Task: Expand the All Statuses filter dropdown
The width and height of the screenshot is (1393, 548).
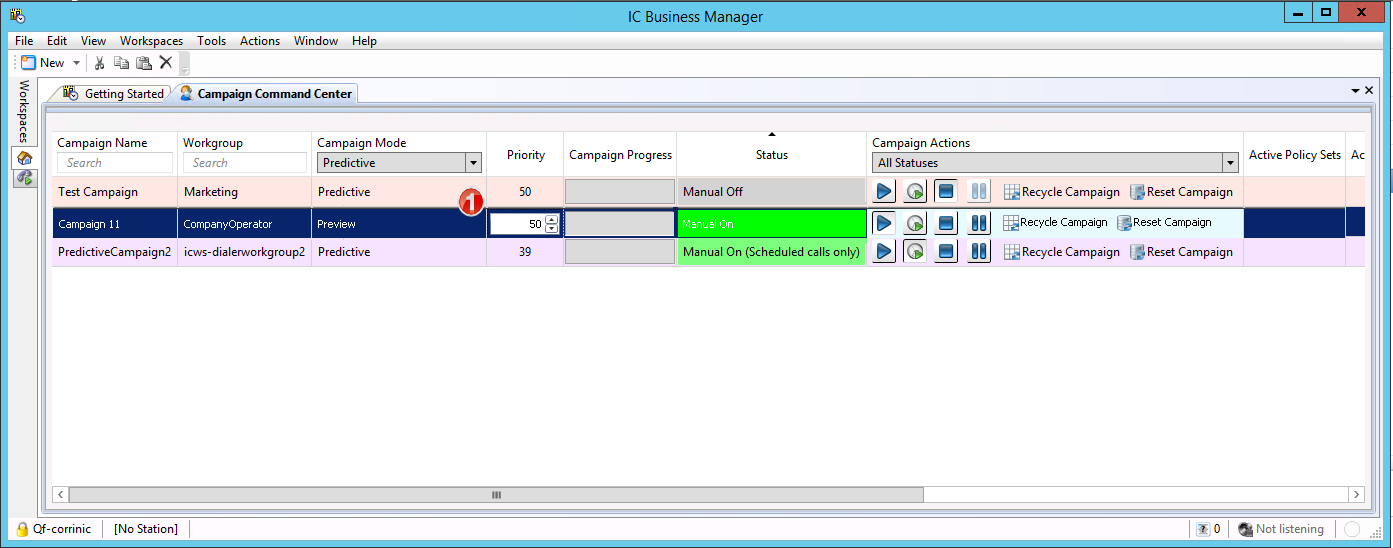Action: click(x=1230, y=163)
